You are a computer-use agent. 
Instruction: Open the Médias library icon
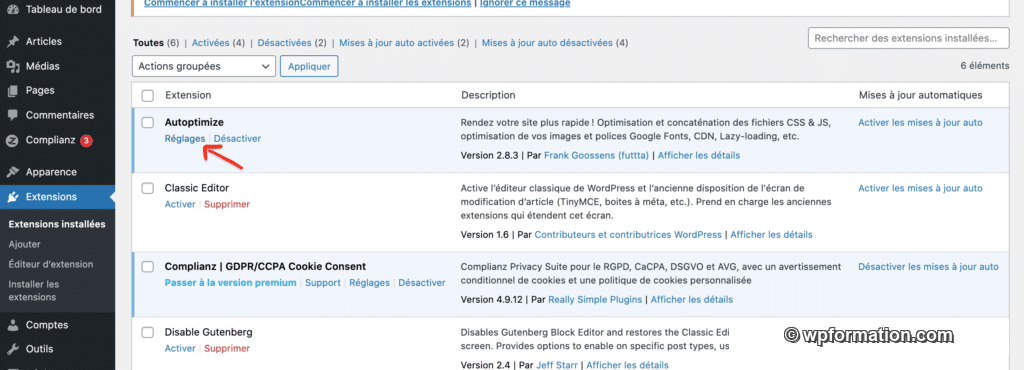click(x=12, y=67)
